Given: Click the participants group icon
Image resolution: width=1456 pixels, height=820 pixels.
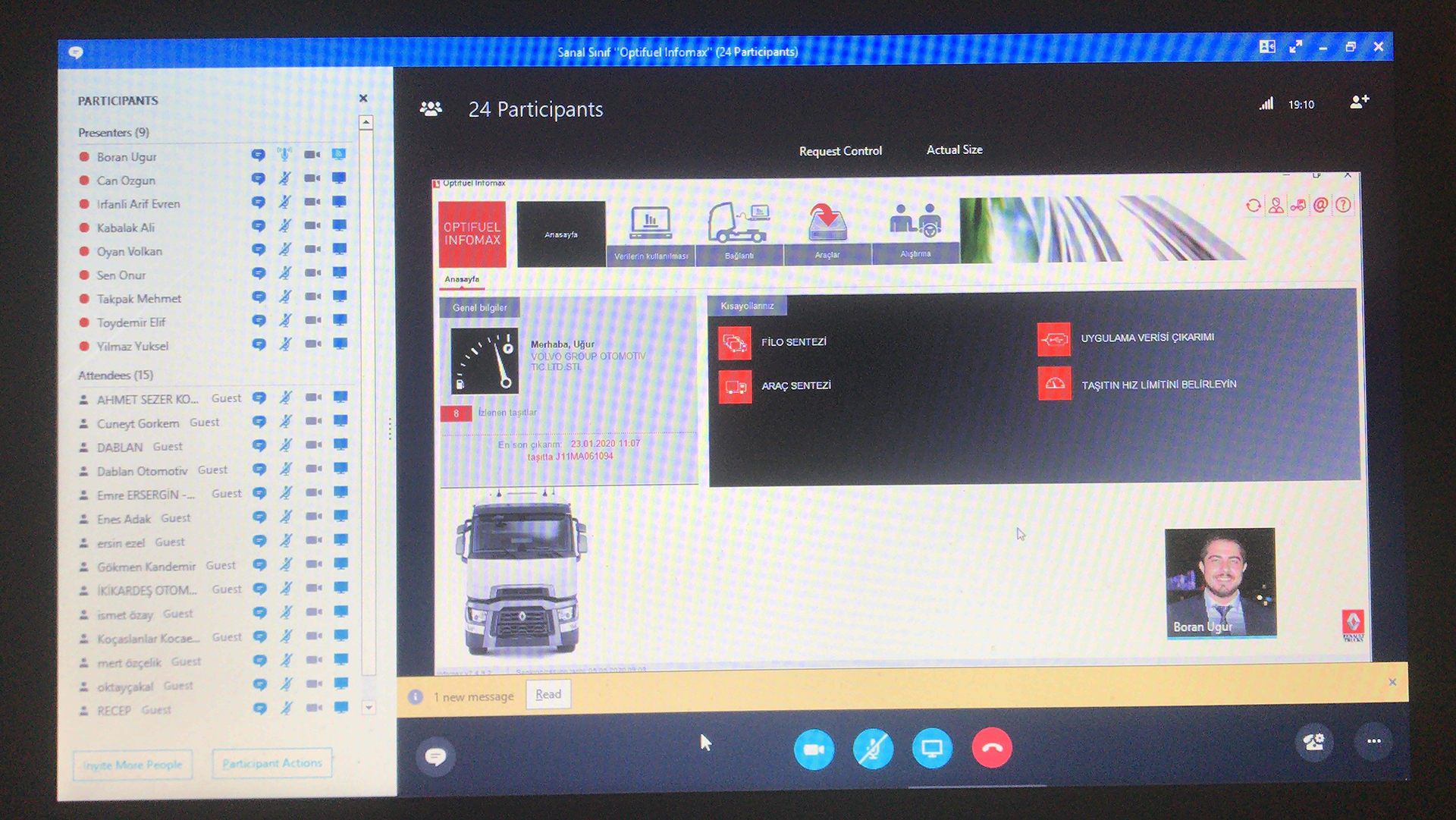Looking at the screenshot, I should tap(431, 109).
